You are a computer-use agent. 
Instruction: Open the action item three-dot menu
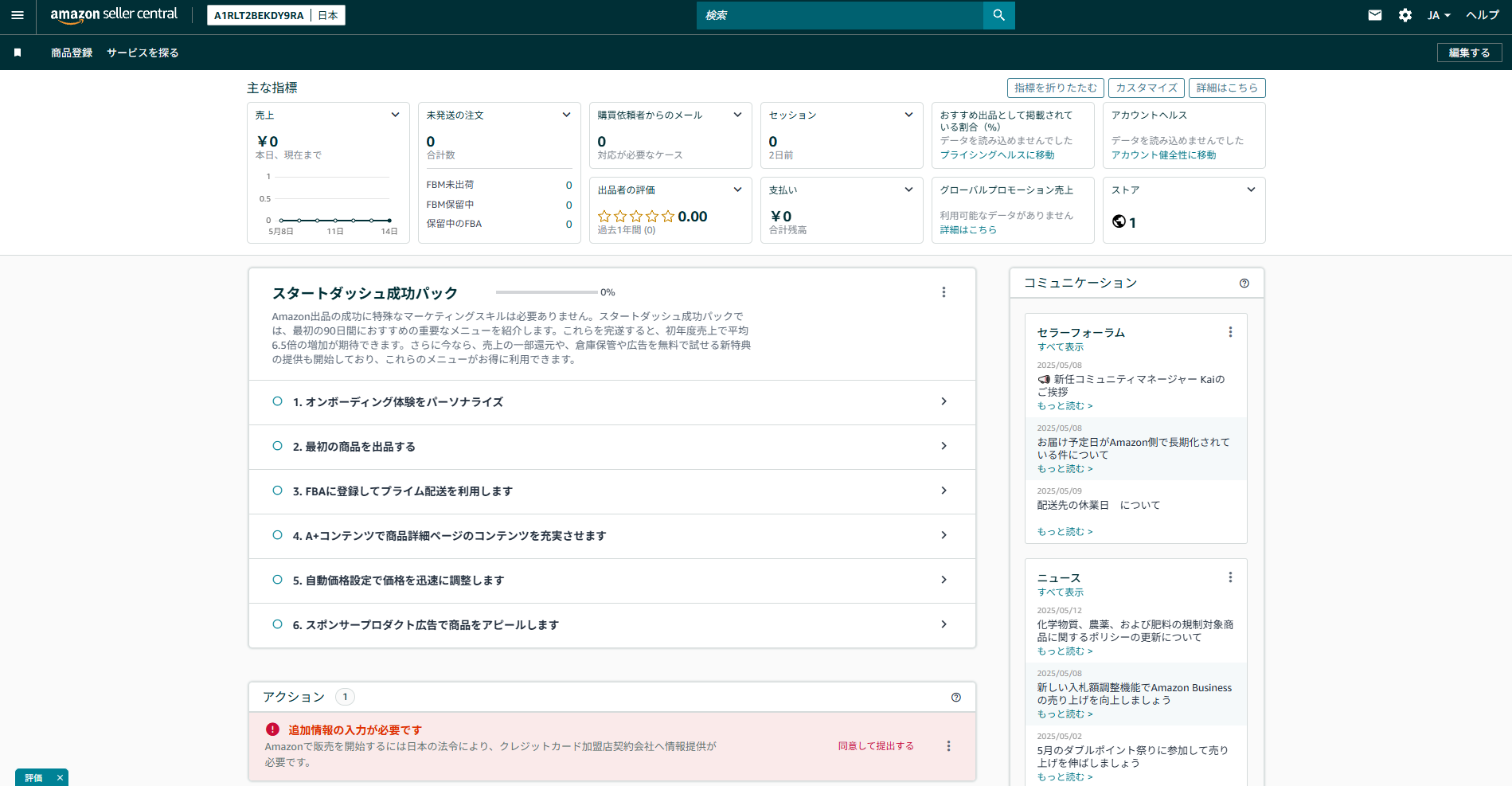click(x=948, y=746)
